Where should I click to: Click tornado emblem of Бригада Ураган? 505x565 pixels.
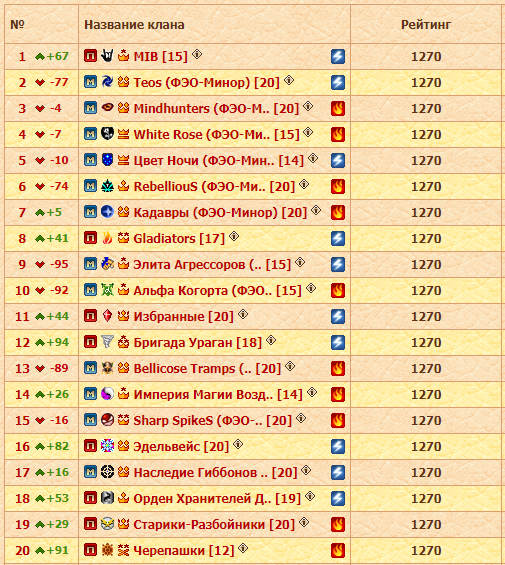[x=107, y=342]
